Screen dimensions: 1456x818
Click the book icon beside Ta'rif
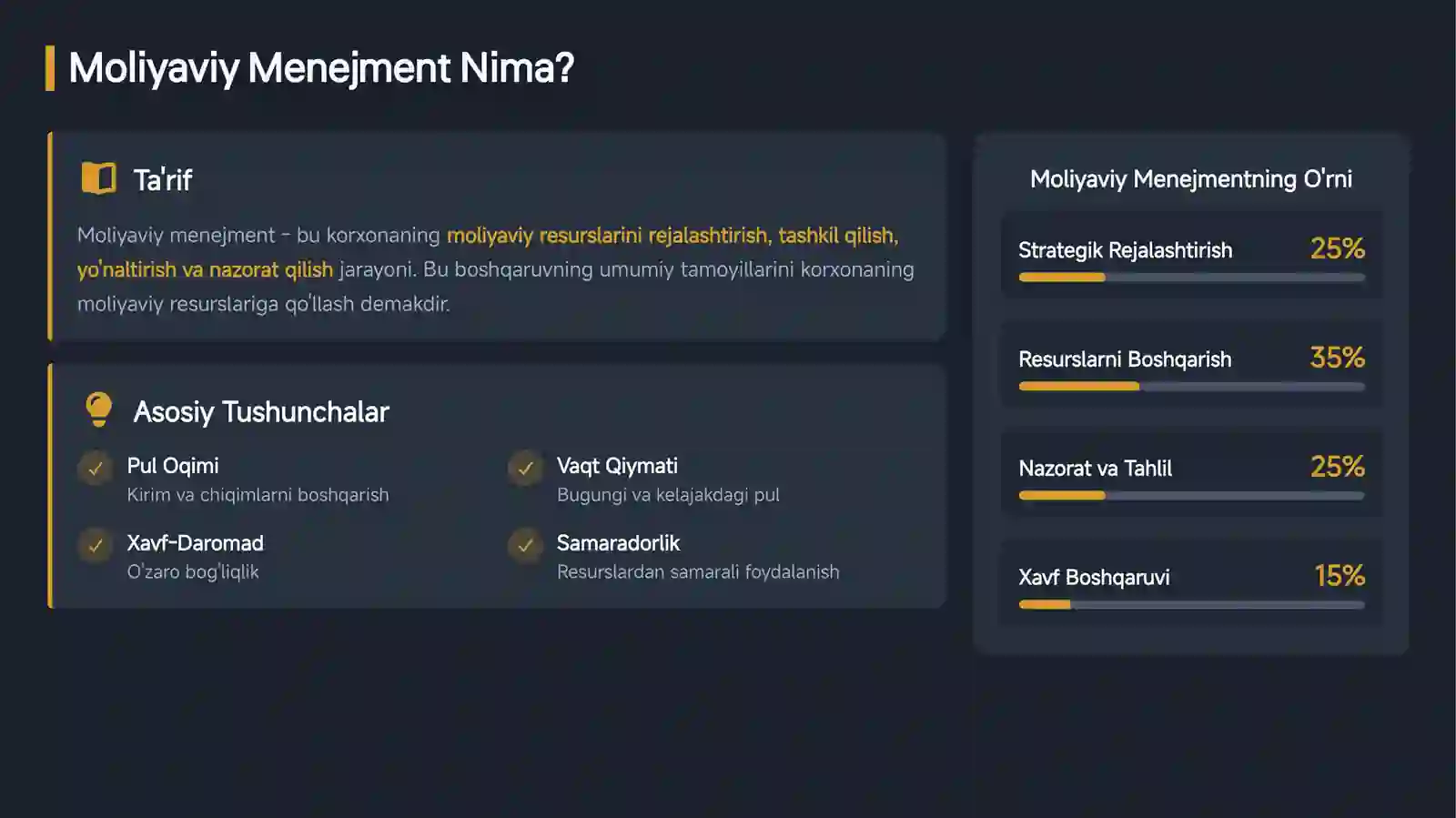tap(98, 178)
